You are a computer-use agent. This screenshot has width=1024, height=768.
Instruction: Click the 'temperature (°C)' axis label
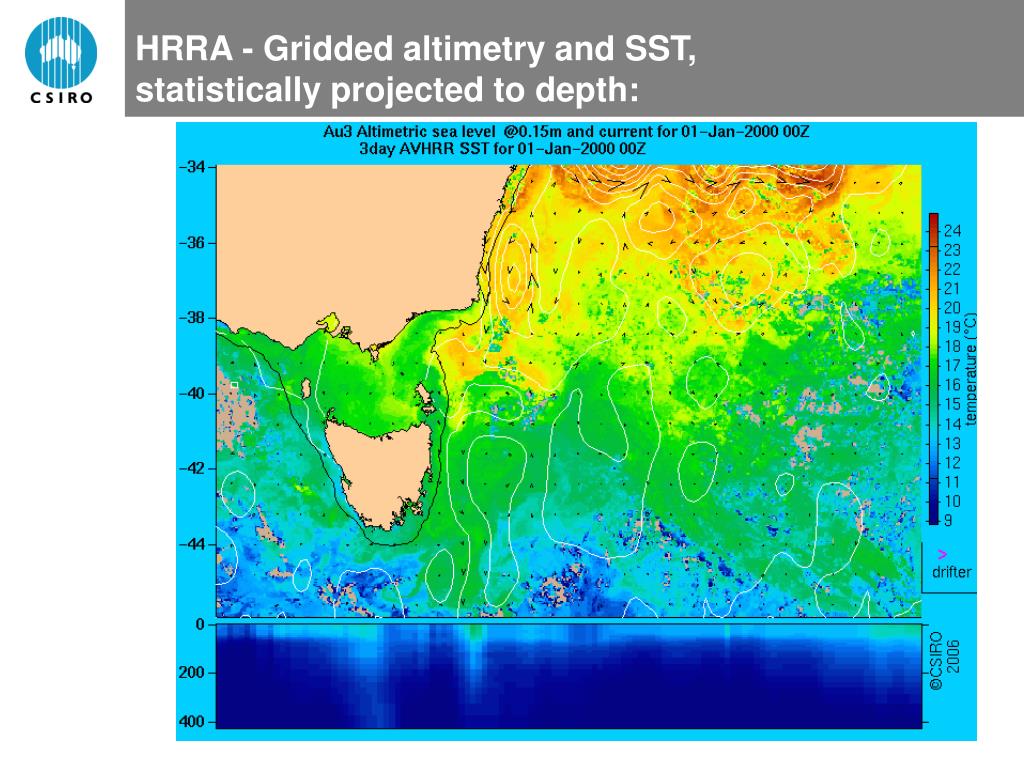971,370
